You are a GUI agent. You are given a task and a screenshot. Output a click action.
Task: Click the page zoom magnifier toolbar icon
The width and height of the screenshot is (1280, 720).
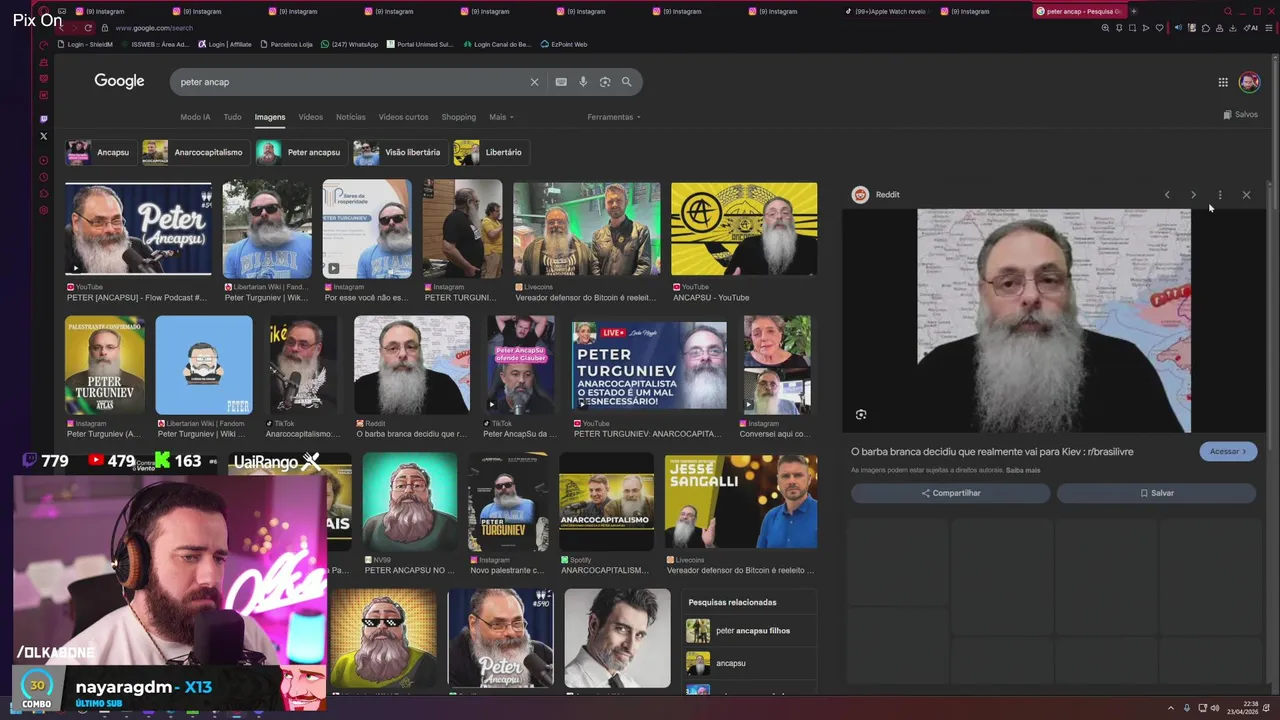pyautogui.click(x=1105, y=28)
